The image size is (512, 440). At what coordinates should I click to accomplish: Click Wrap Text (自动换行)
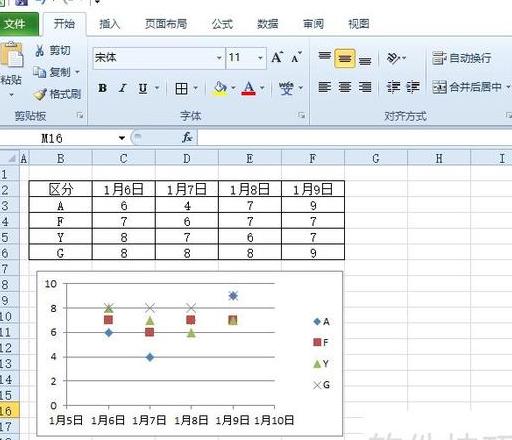[x=462, y=58]
